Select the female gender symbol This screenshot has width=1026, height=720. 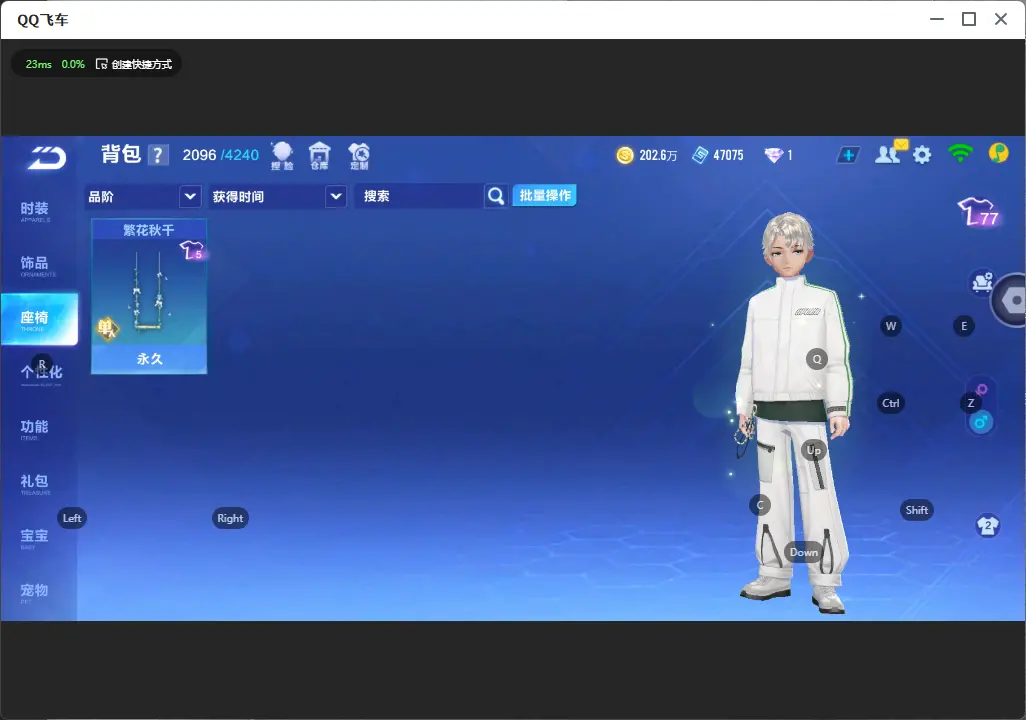click(x=981, y=389)
